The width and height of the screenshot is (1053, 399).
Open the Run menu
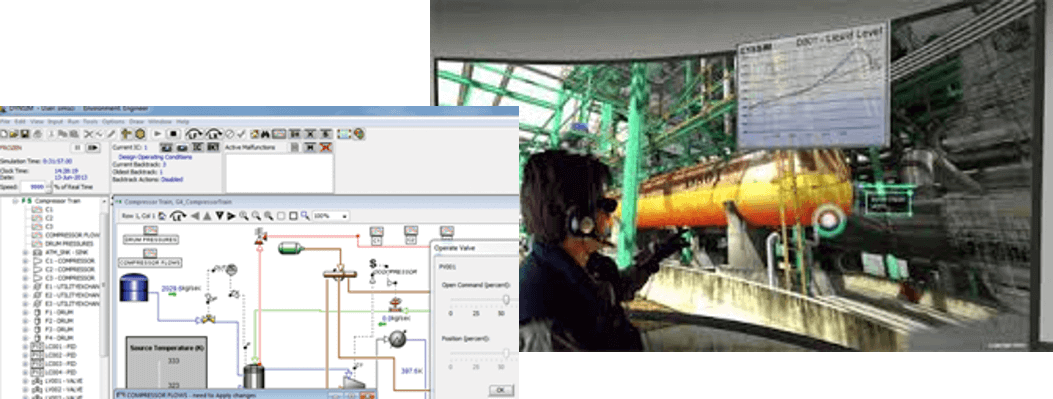[x=73, y=122]
